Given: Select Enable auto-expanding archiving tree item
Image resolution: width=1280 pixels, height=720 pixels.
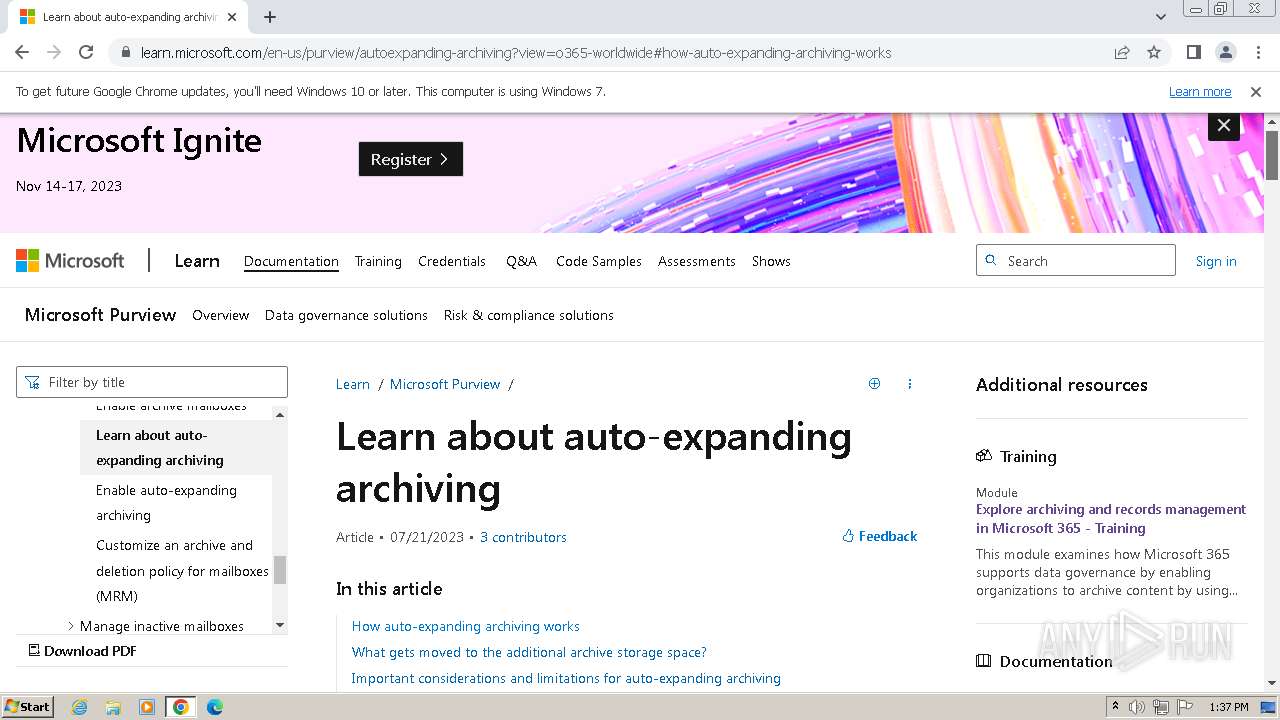Looking at the screenshot, I should point(176,502).
